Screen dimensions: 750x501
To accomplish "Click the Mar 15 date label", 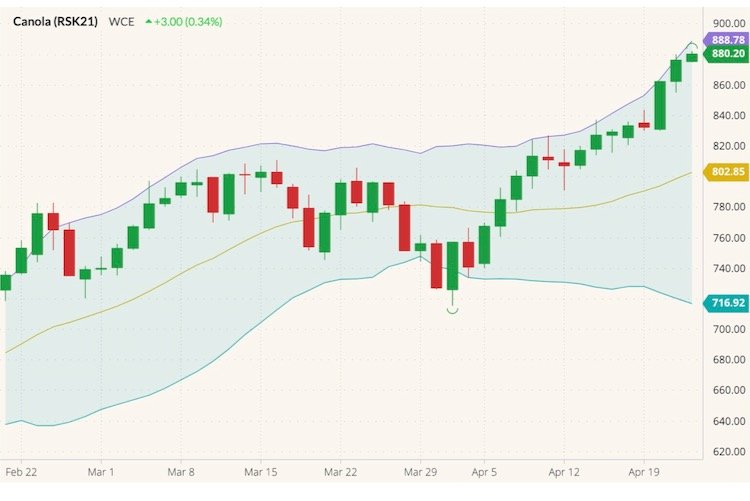I will pos(260,470).
